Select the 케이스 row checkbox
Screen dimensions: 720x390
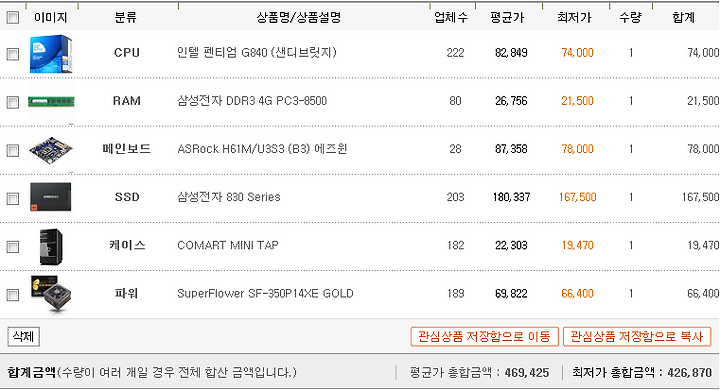[x=13, y=247]
